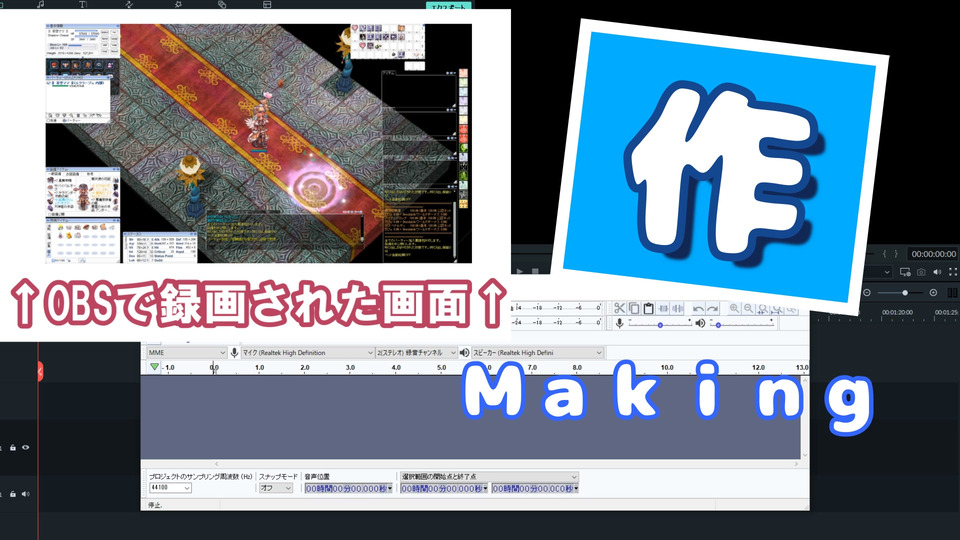This screenshot has width=960, height=540.
Task: Fit project to width zoom icon
Action: point(777,309)
